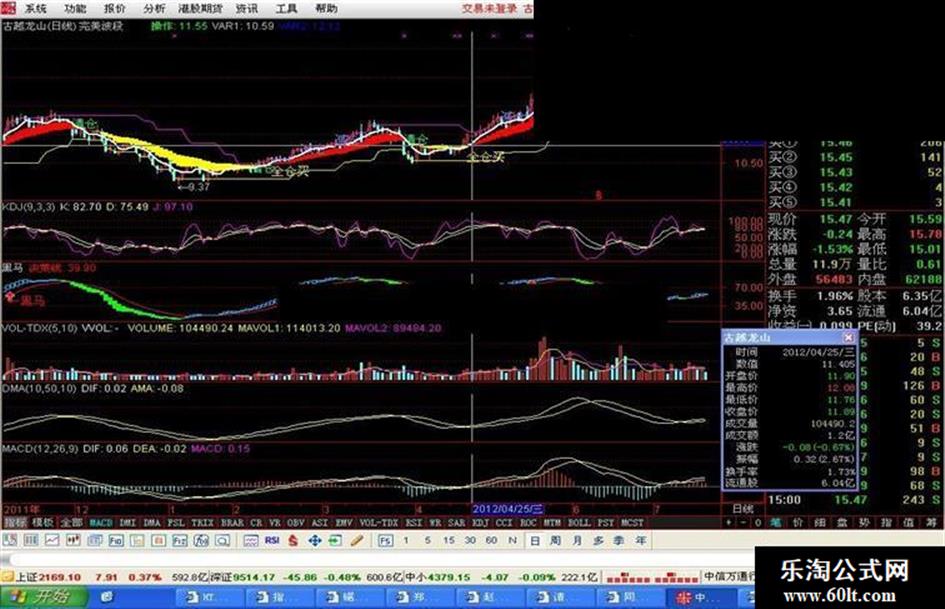Open the 帮助 menu

(326, 8)
